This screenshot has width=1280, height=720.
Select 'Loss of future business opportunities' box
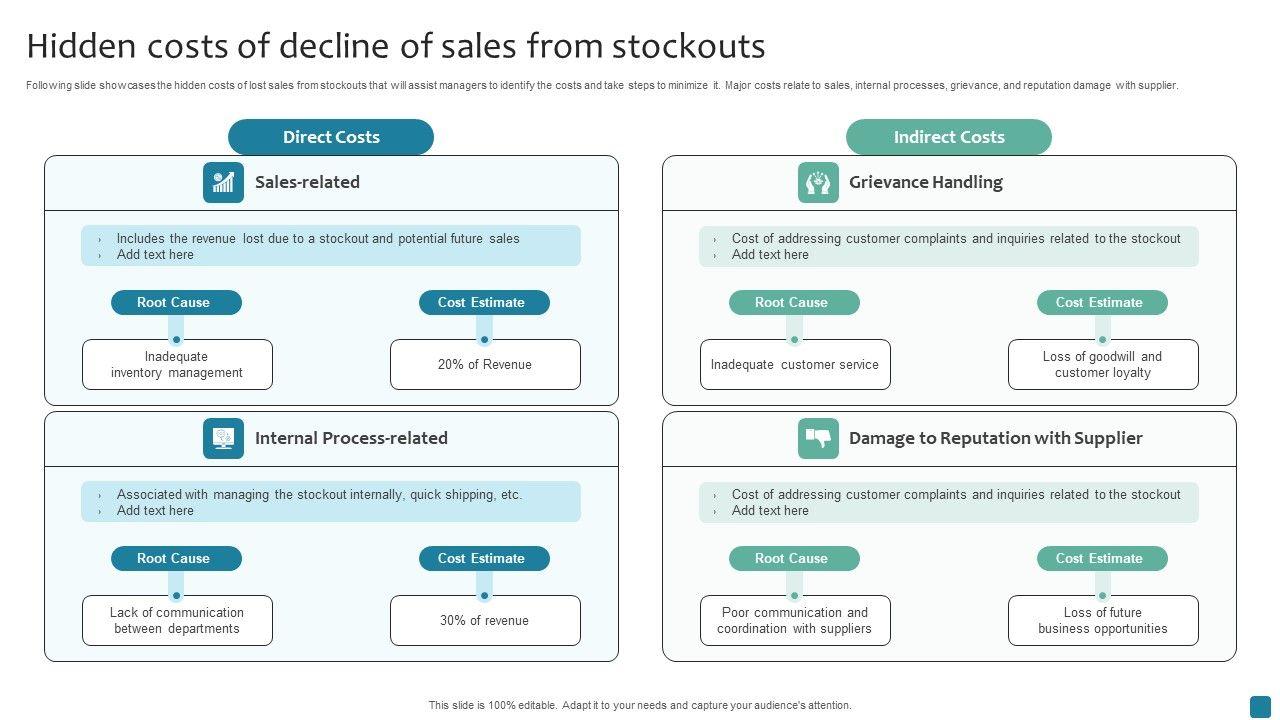(1103, 620)
